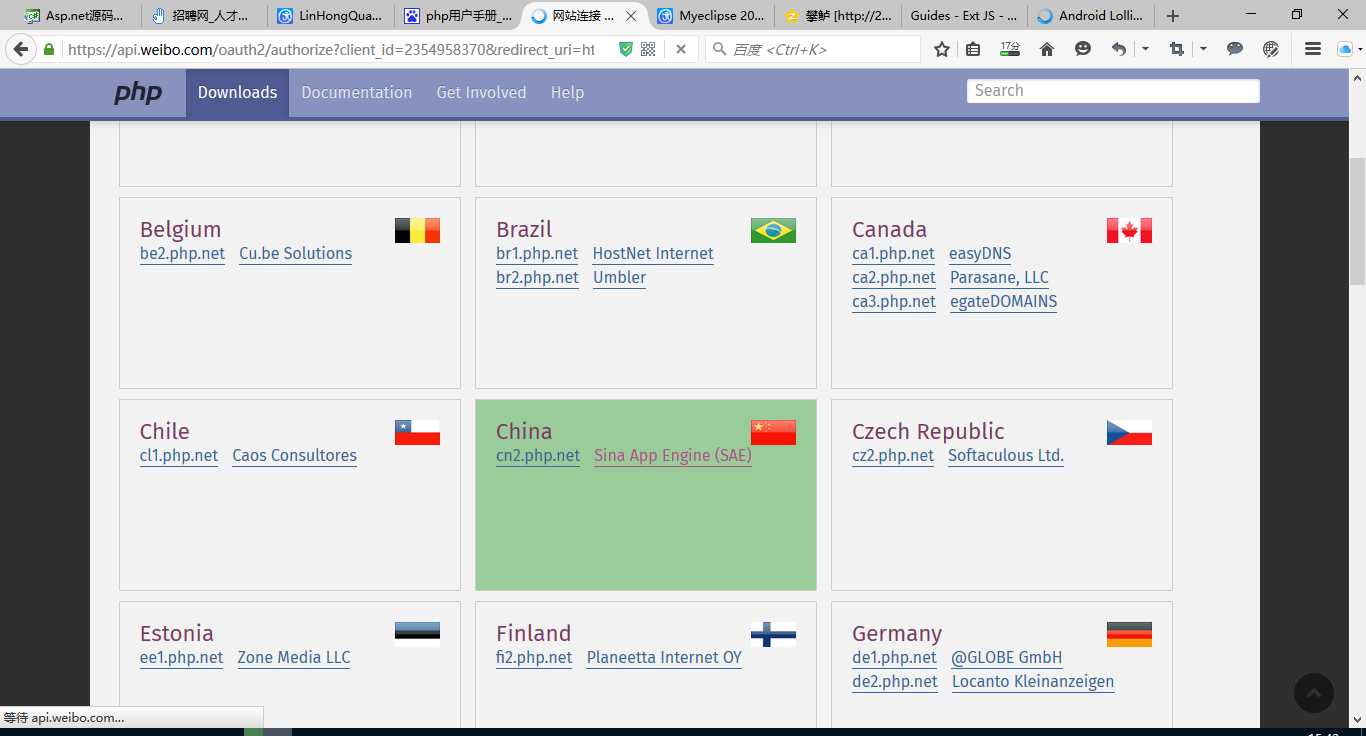Click the globe toolbar icon
Image resolution: width=1366 pixels, height=736 pixels.
[x=1271, y=49]
